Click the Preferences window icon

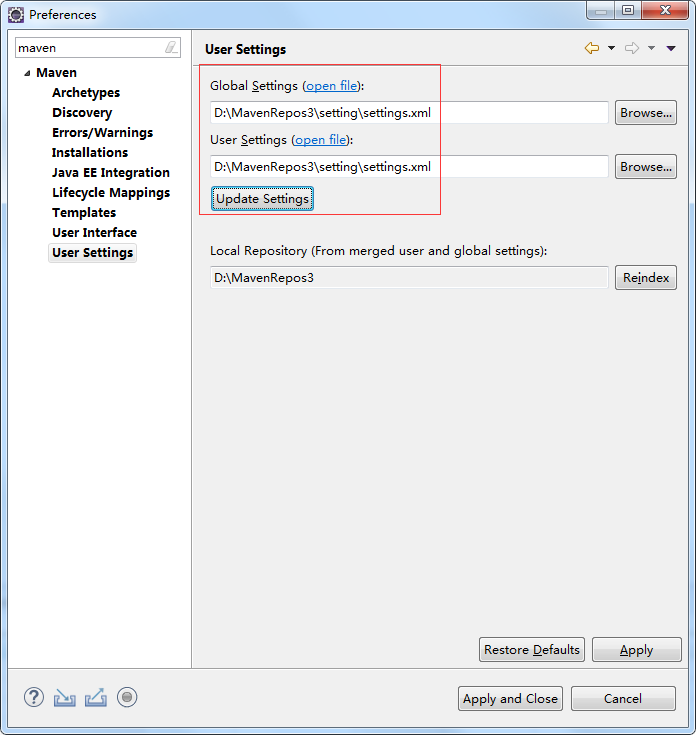pyautogui.click(x=16, y=15)
